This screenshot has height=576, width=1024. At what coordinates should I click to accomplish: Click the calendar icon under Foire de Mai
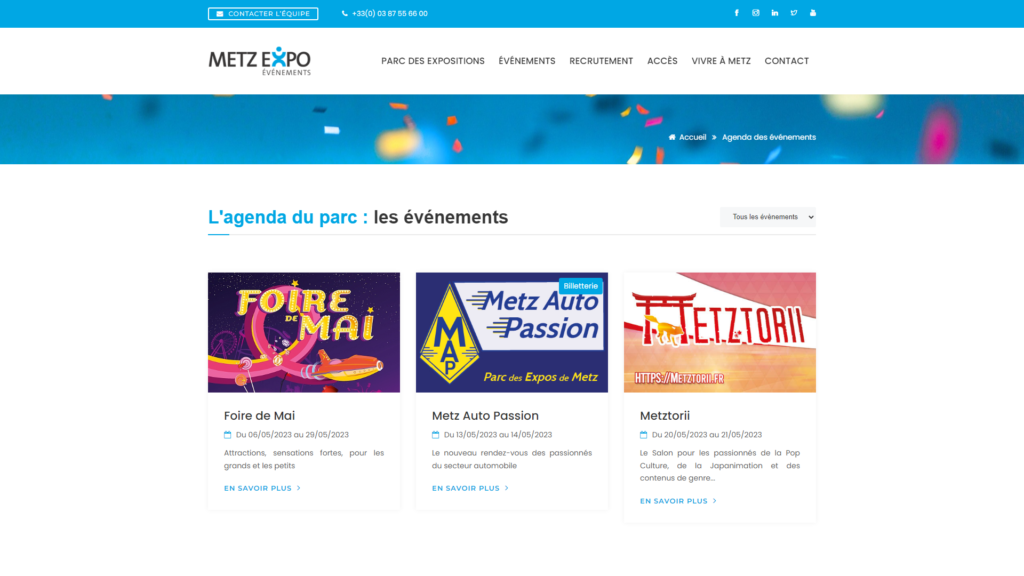pyautogui.click(x=227, y=435)
